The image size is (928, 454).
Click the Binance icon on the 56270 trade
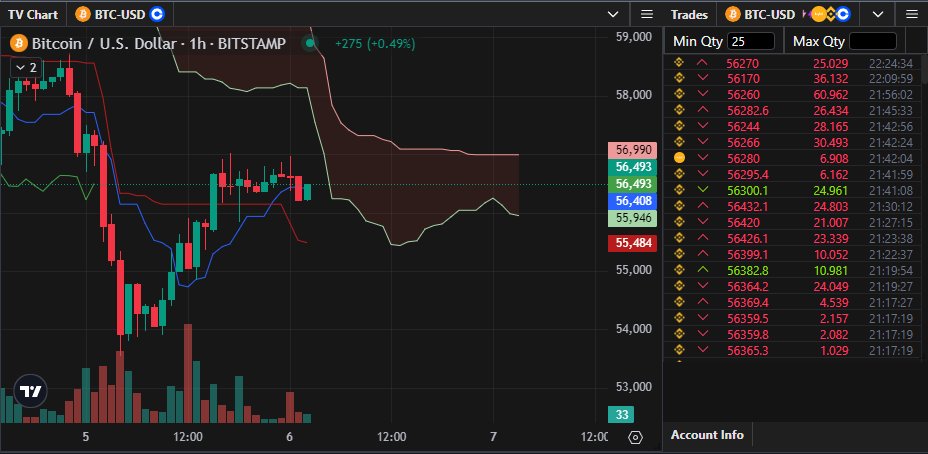point(679,63)
